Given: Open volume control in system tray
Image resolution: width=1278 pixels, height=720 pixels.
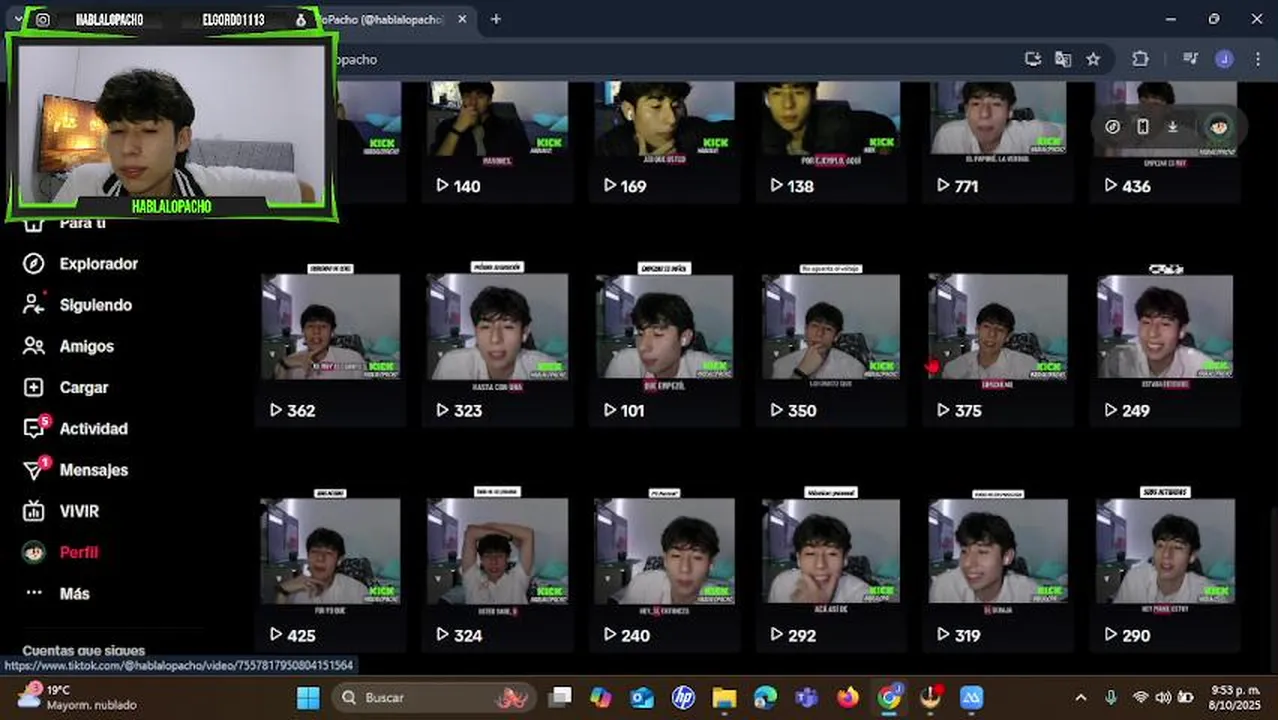Looking at the screenshot, I should coord(1163,697).
